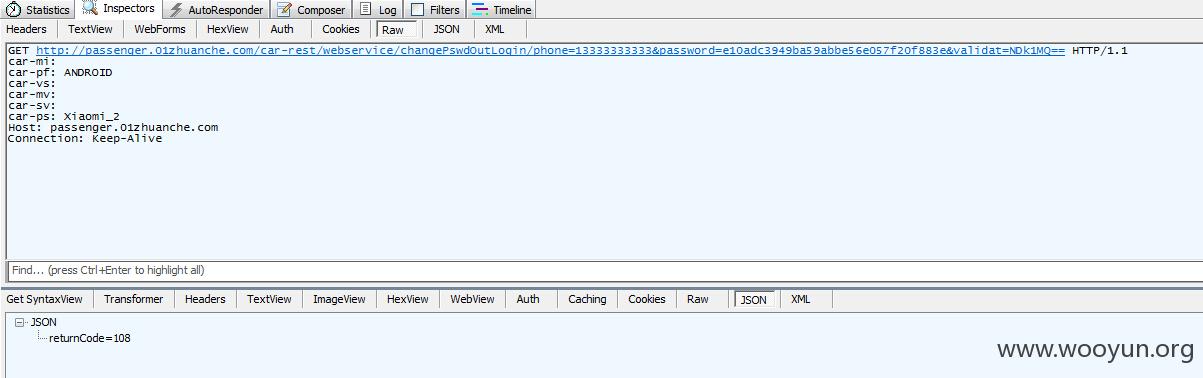
Task: Select request Cookies inspector tab
Action: coord(341,30)
